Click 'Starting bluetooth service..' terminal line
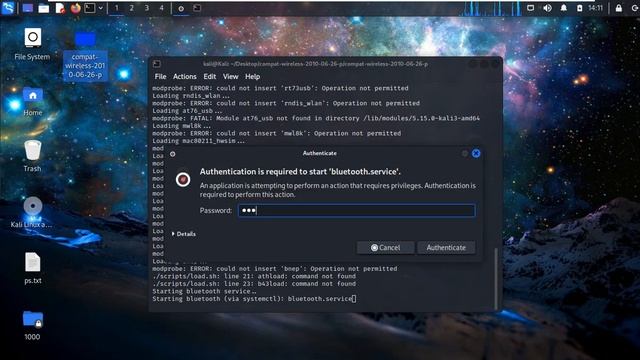The height and width of the screenshot is (360, 640). pyautogui.click(x=204, y=291)
